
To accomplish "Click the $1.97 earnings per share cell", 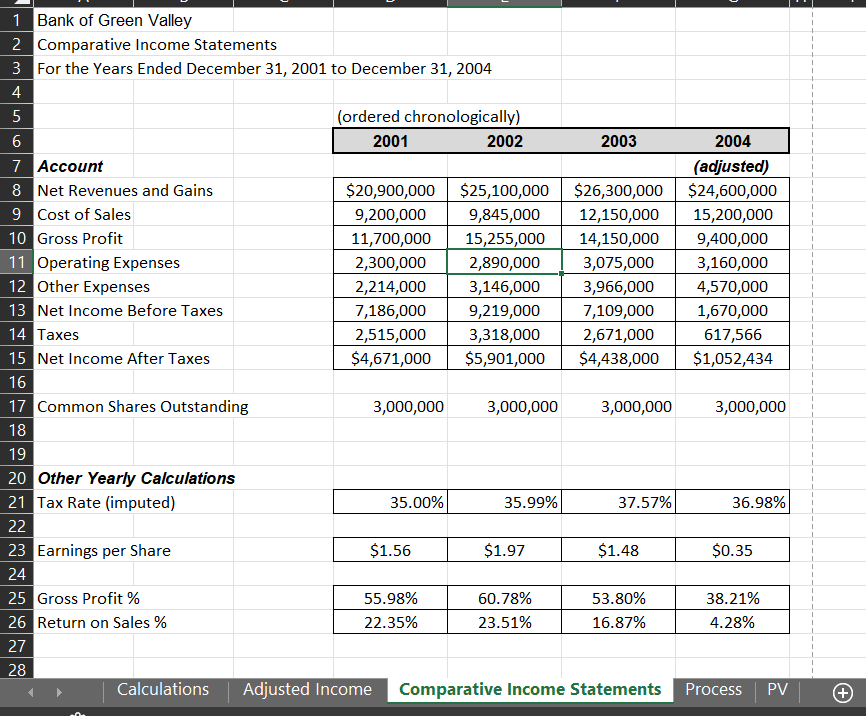I will point(504,550).
